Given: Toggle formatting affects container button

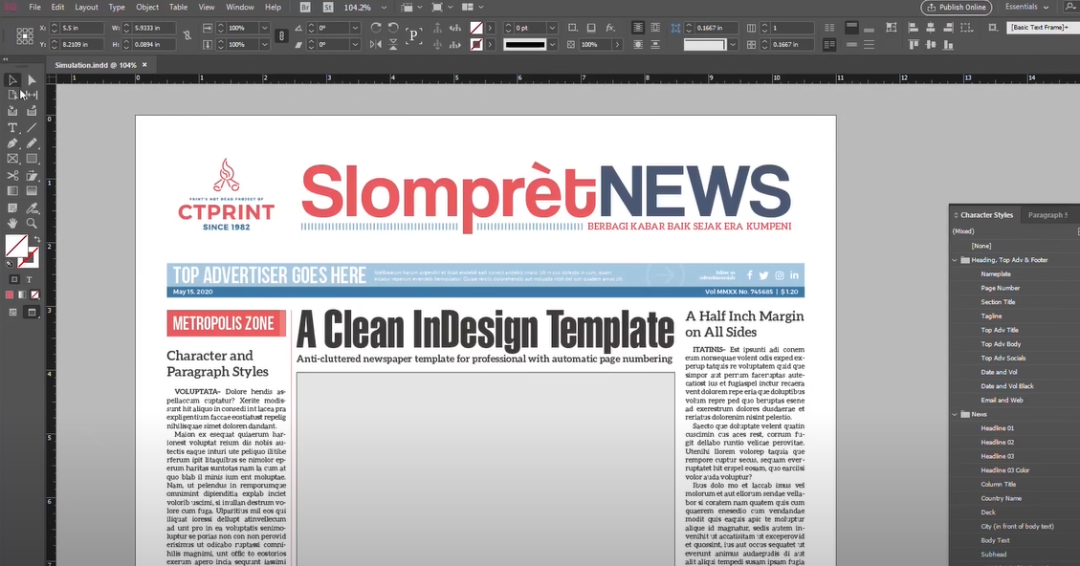Looking at the screenshot, I should coord(14,280).
